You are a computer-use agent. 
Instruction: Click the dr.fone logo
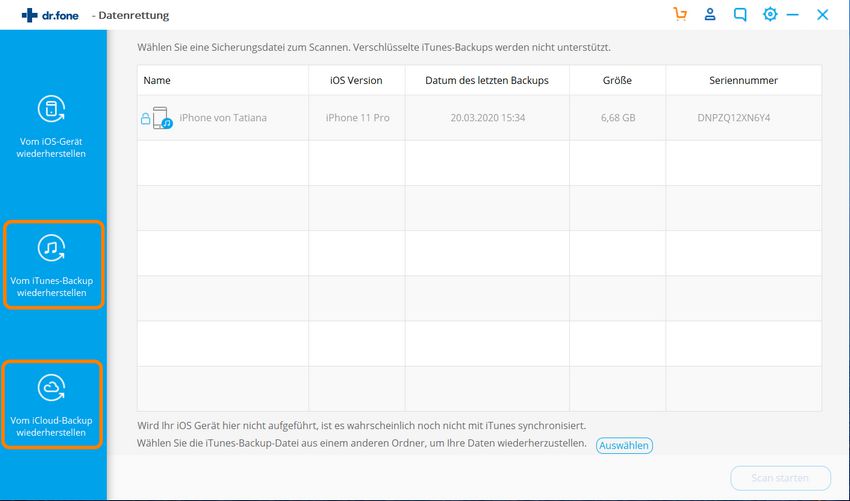pos(50,15)
